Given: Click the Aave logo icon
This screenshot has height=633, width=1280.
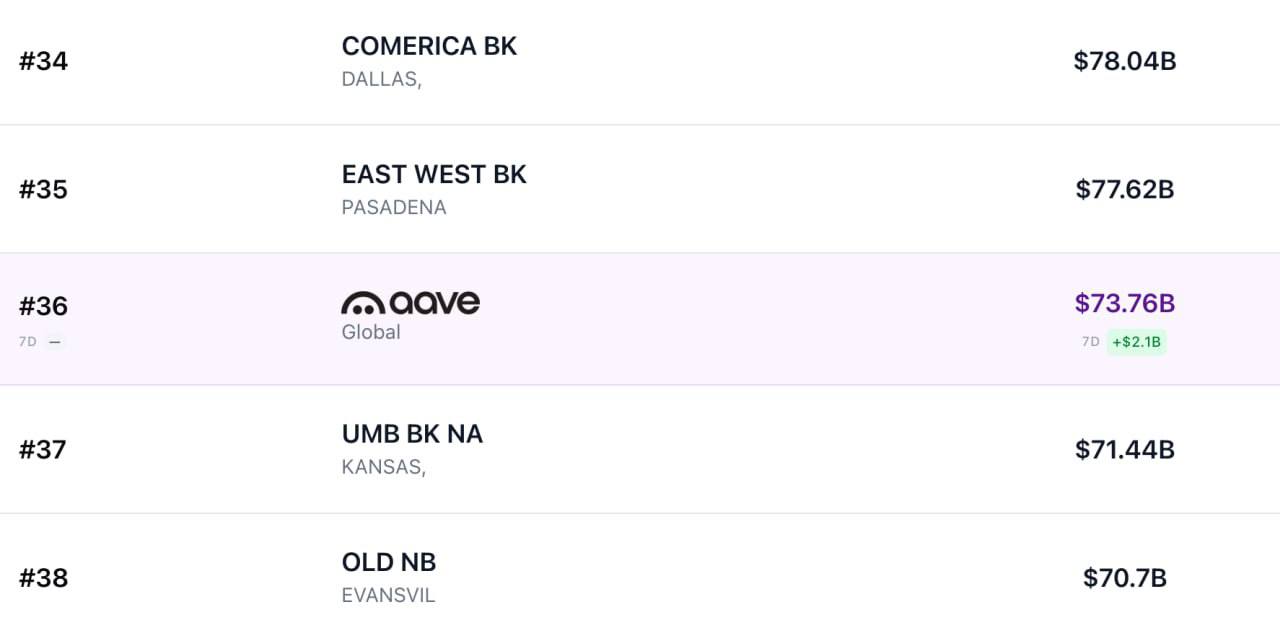Looking at the screenshot, I should pos(410,302).
